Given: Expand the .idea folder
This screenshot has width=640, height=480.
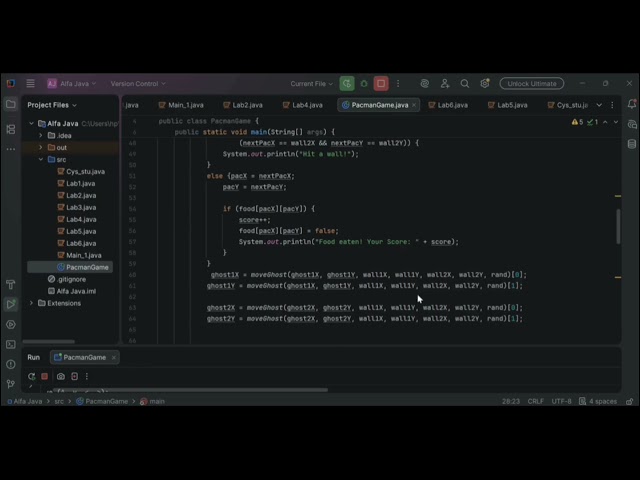Looking at the screenshot, I should [40, 135].
